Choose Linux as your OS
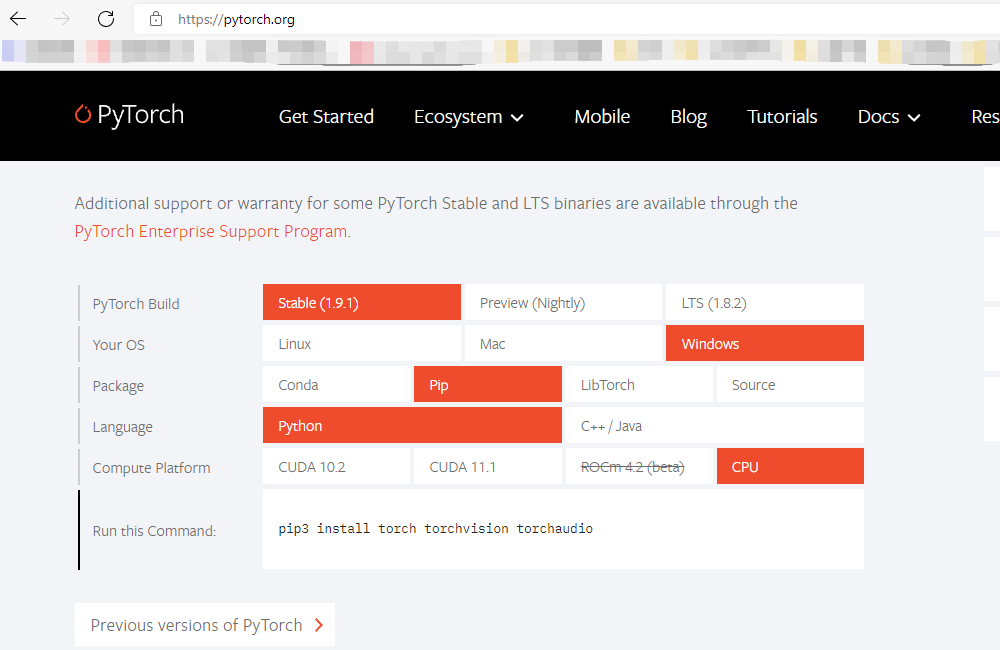 click(x=362, y=343)
